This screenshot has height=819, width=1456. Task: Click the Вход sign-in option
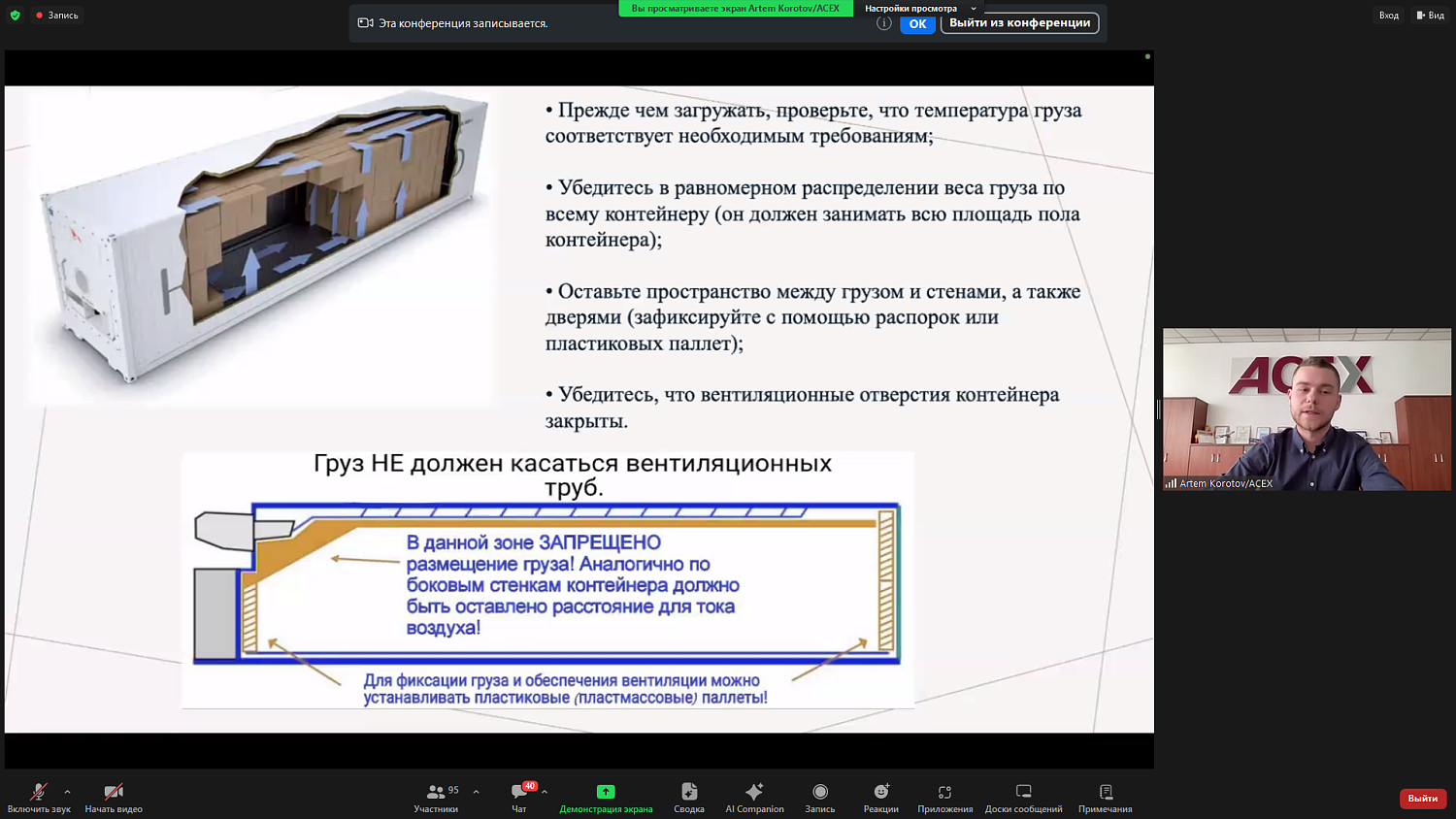pyautogui.click(x=1388, y=15)
